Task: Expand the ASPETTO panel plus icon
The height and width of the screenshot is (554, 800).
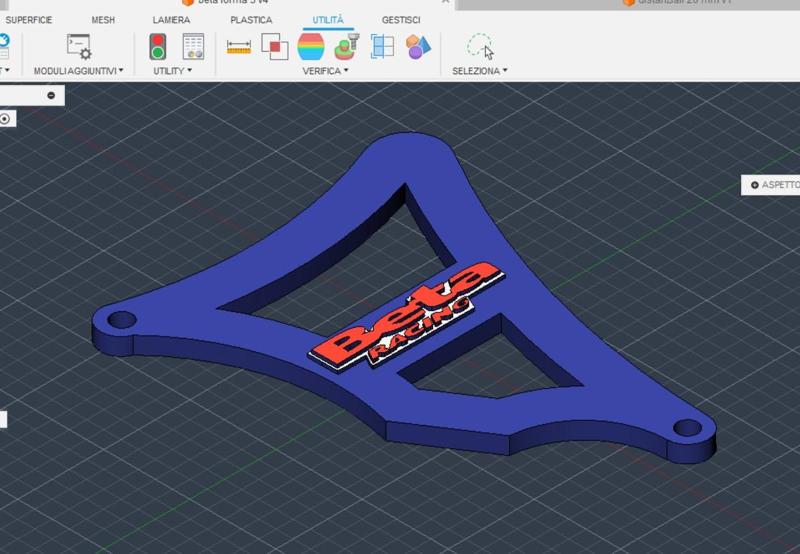Action: [755, 185]
